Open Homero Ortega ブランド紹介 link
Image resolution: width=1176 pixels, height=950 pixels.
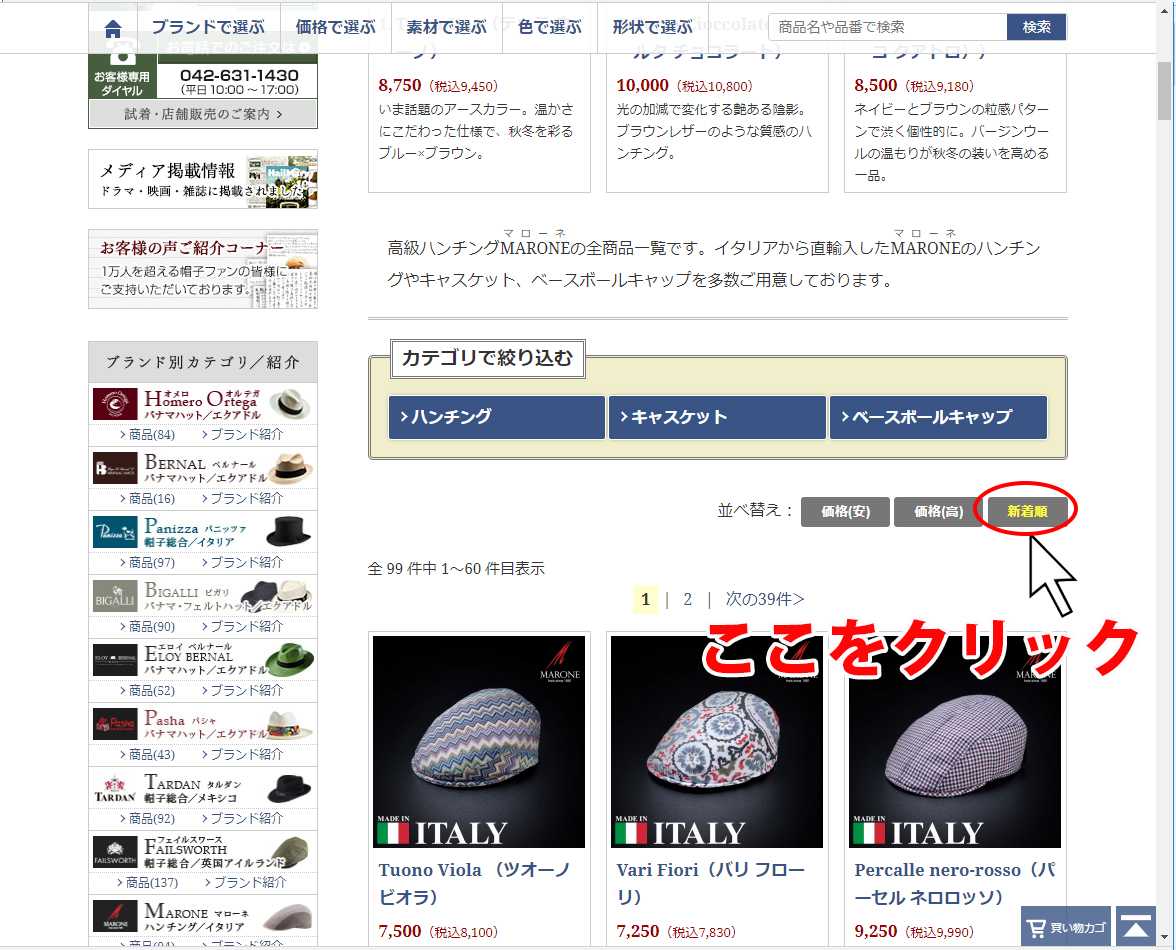click(x=242, y=435)
